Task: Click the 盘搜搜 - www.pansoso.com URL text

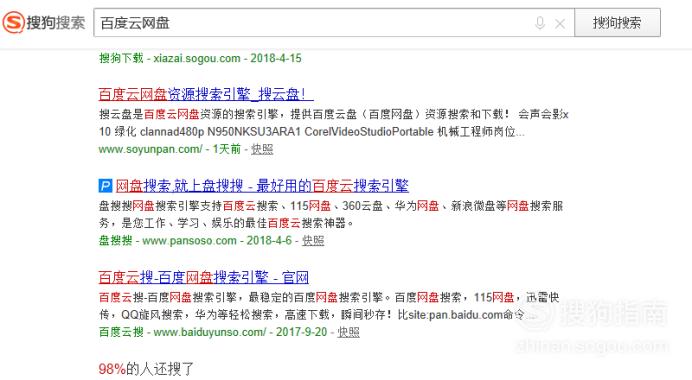Action: (168, 241)
